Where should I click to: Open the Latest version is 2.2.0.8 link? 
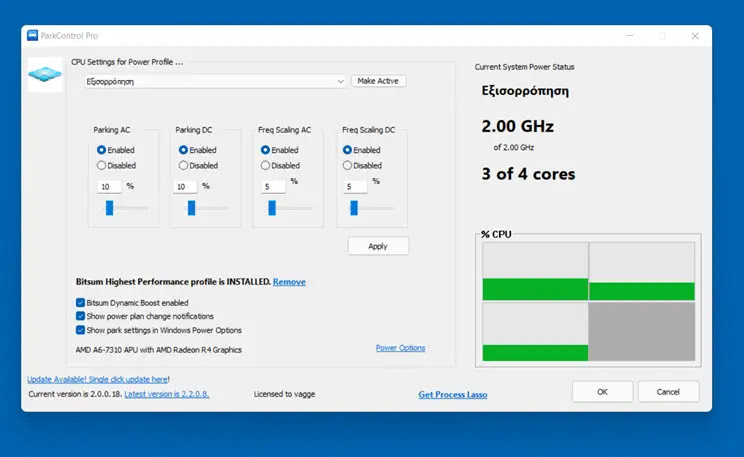point(167,394)
